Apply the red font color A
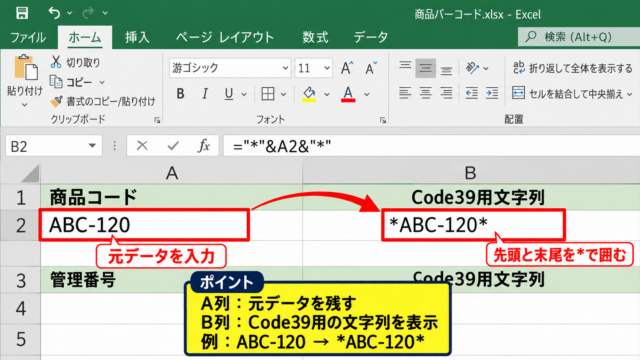 click(x=348, y=94)
